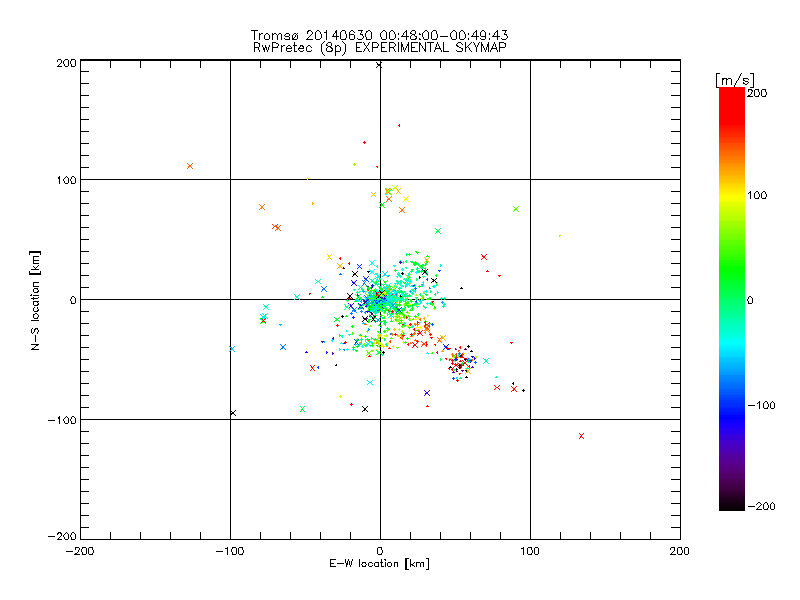Click the 200 tick label on the N-S axis

(x=66, y=63)
